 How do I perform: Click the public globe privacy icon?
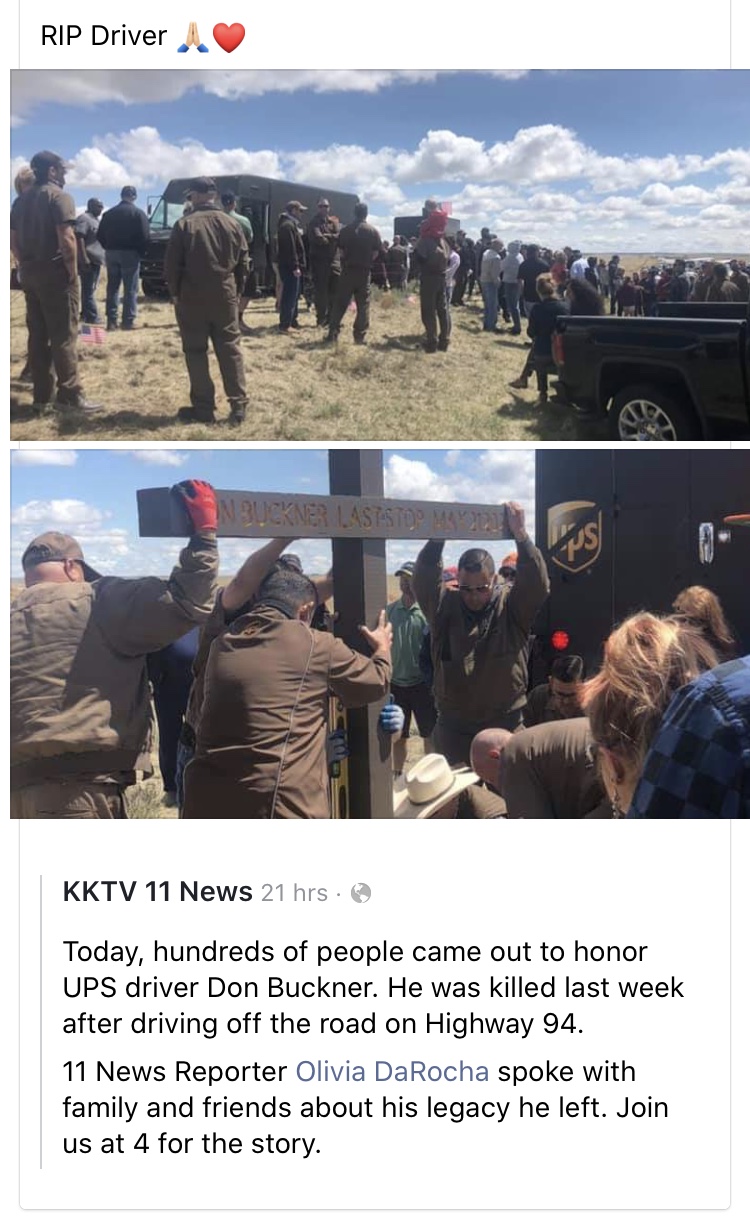pyautogui.click(x=361, y=893)
